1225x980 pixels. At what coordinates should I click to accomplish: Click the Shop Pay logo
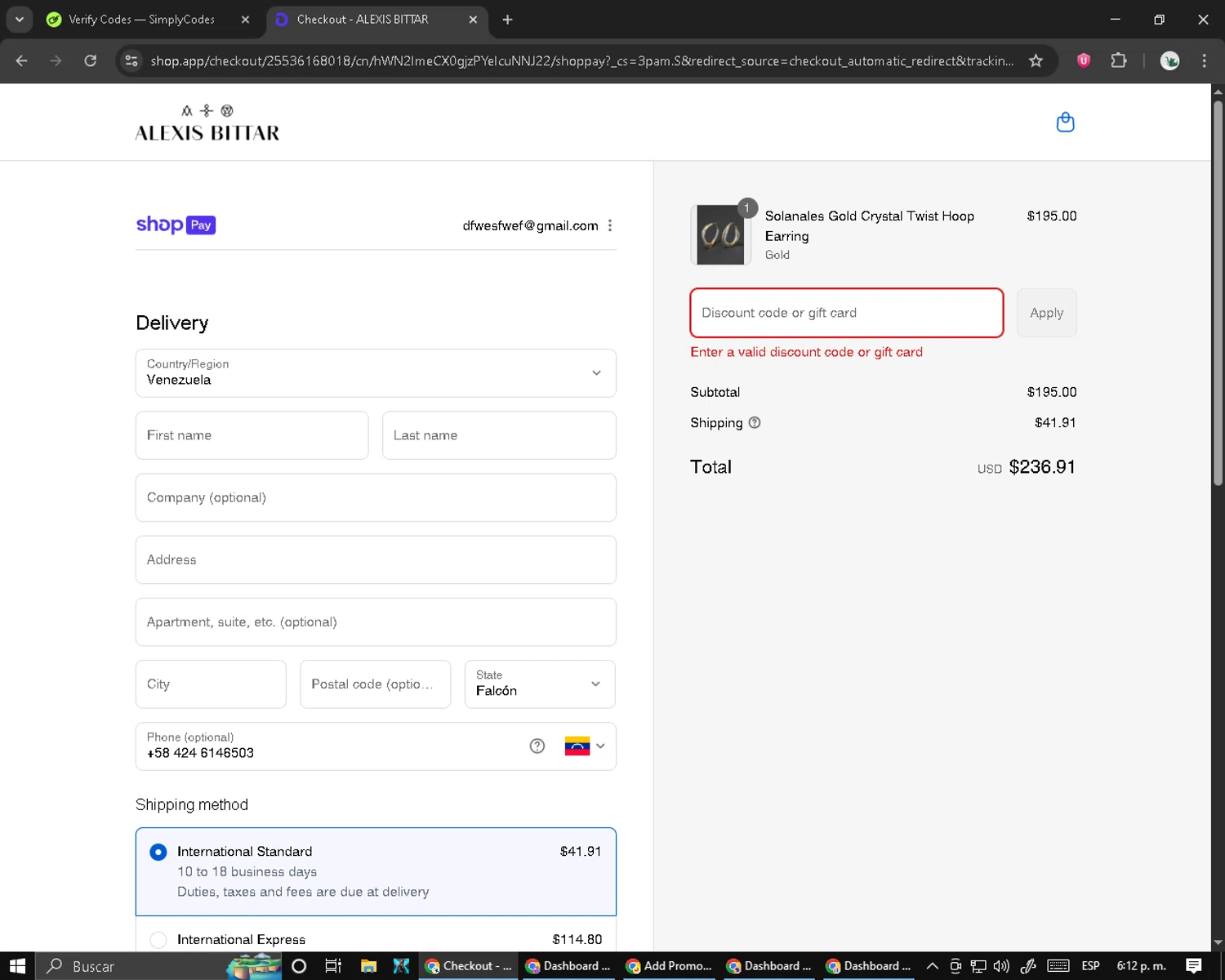(176, 225)
